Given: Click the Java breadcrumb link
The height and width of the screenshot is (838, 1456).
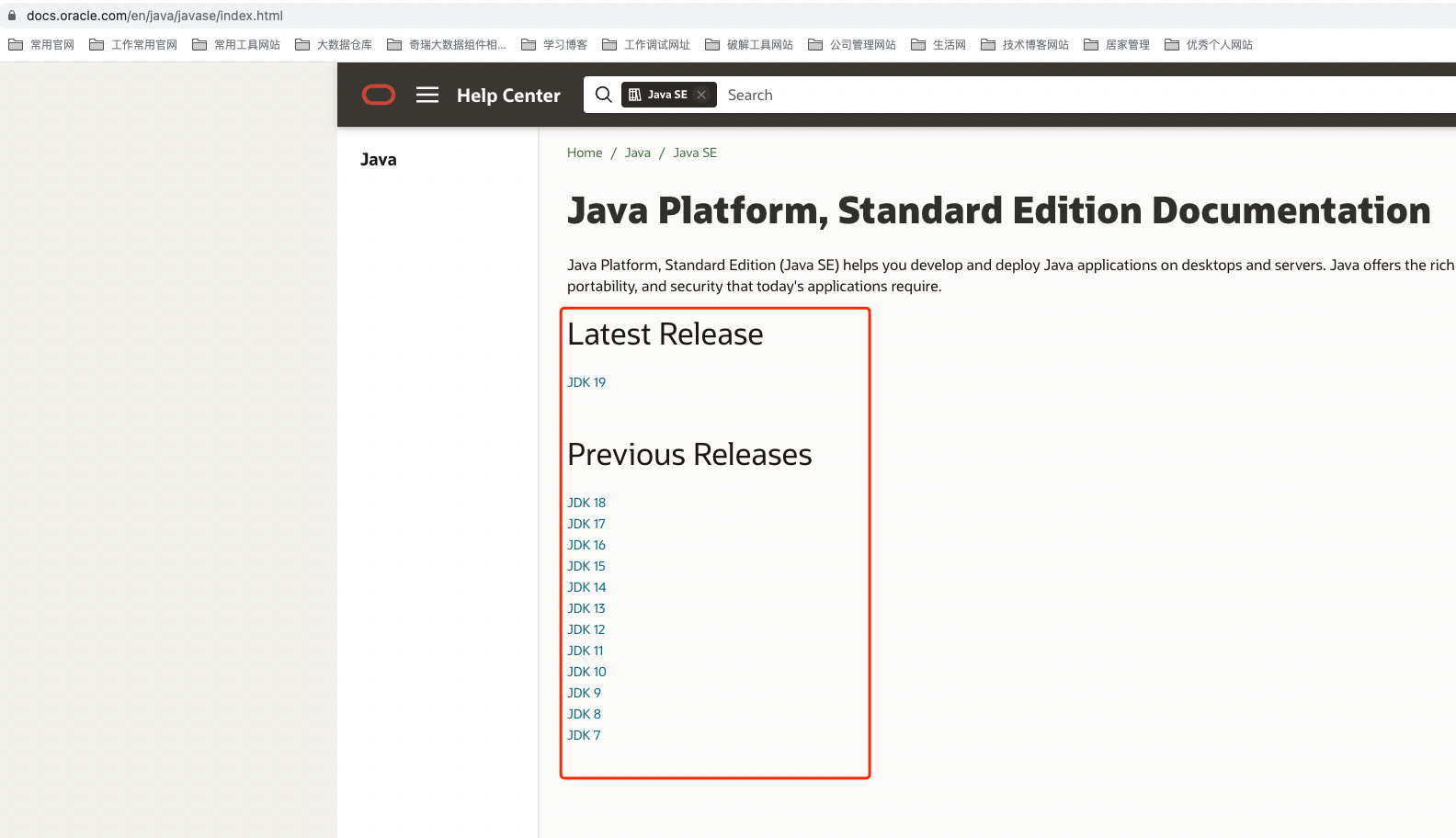Looking at the screenshot, I should tap(638, 153).
